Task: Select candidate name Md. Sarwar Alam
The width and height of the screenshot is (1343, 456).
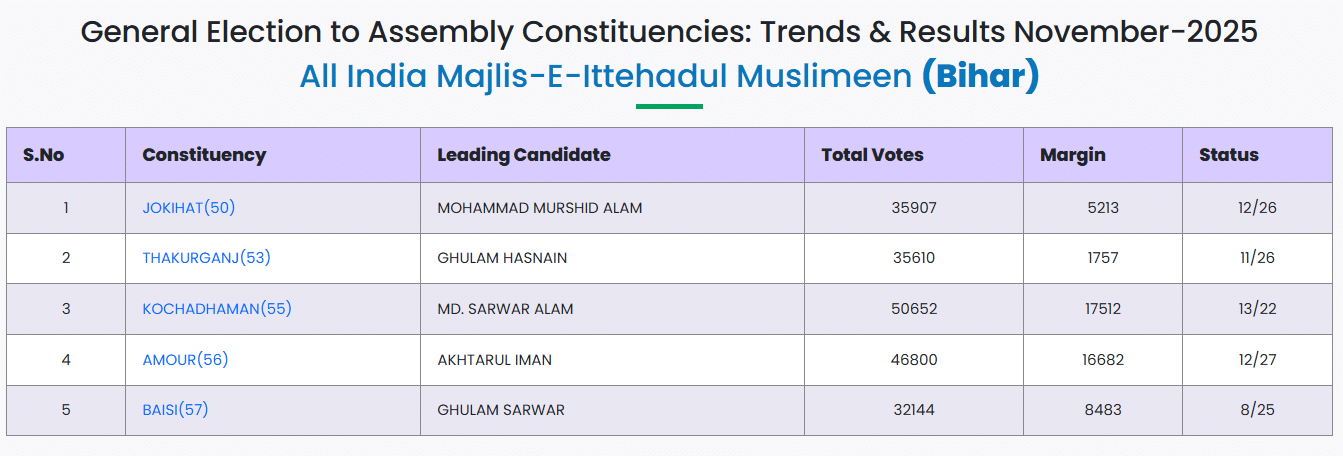Action: (x=505, y=309)
